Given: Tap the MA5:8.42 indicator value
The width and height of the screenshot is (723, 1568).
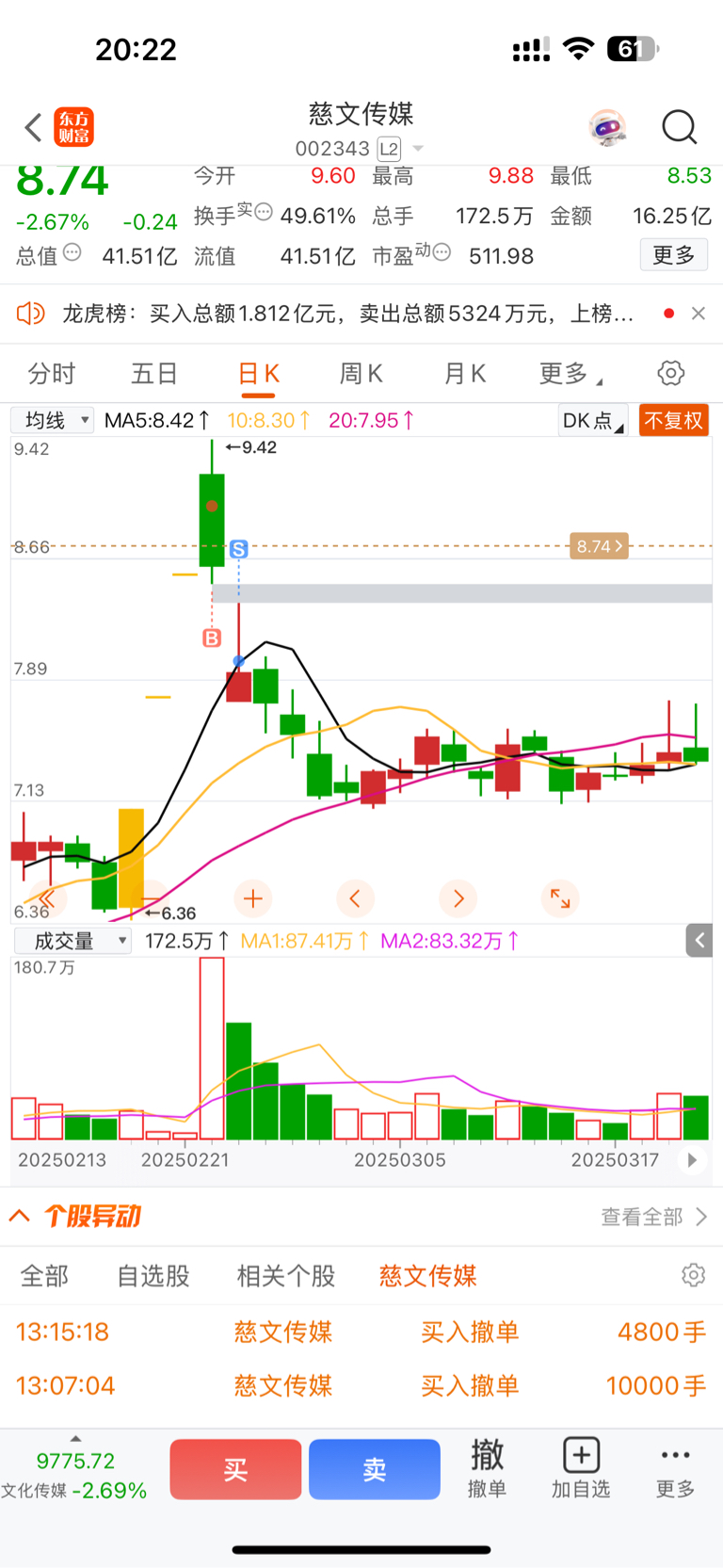Looking at the screenshot, I should click(x=157, y=420).
